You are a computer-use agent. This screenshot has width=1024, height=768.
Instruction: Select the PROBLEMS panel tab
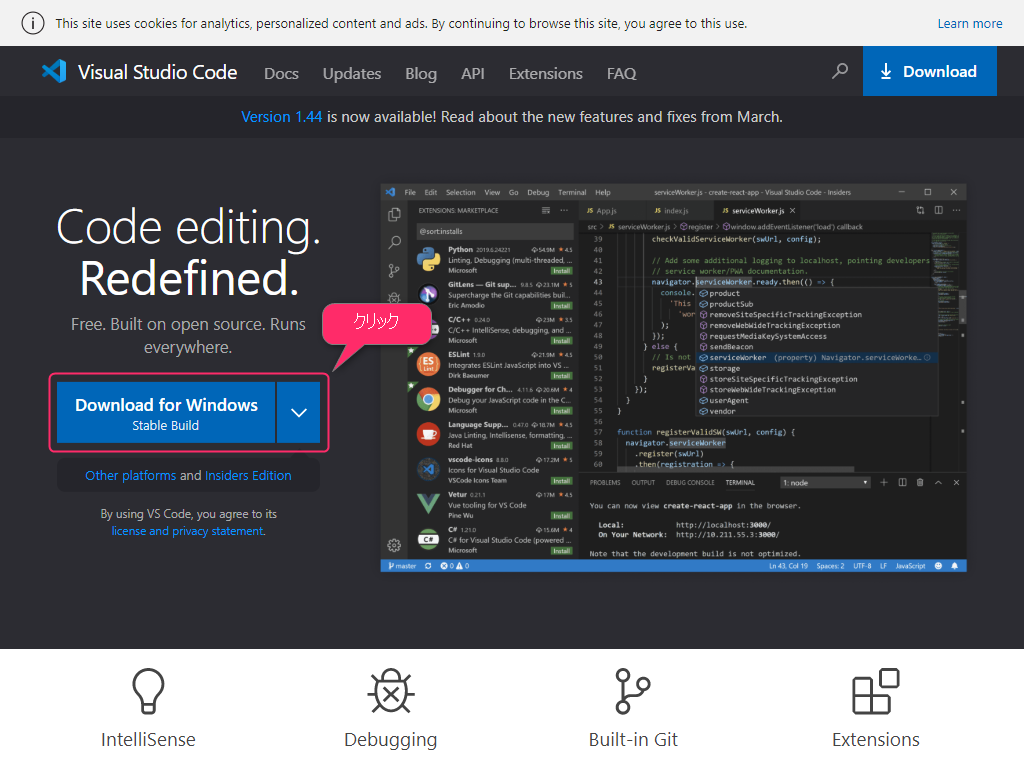pyautogui.click(x=605, y=483)
